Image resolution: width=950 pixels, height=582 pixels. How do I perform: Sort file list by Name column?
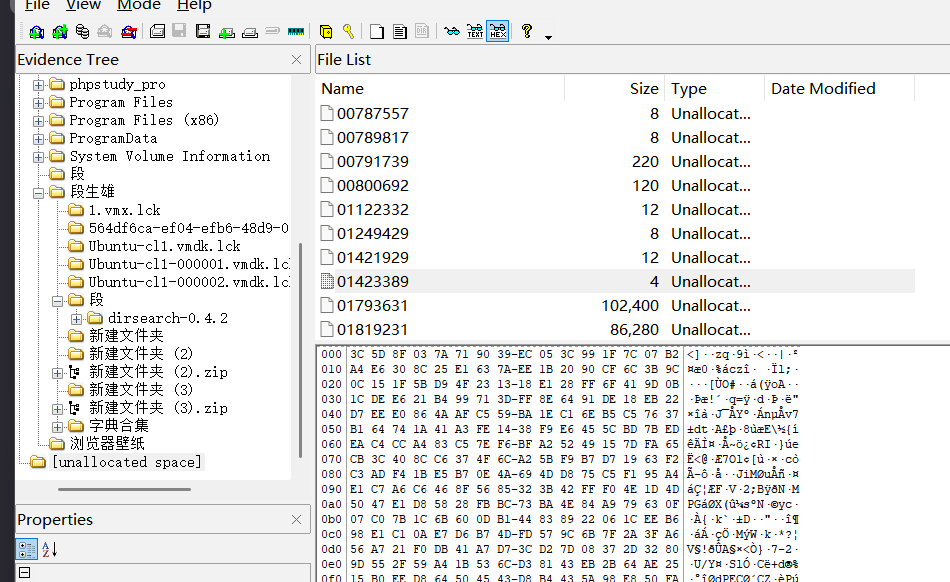pos(440,88)
